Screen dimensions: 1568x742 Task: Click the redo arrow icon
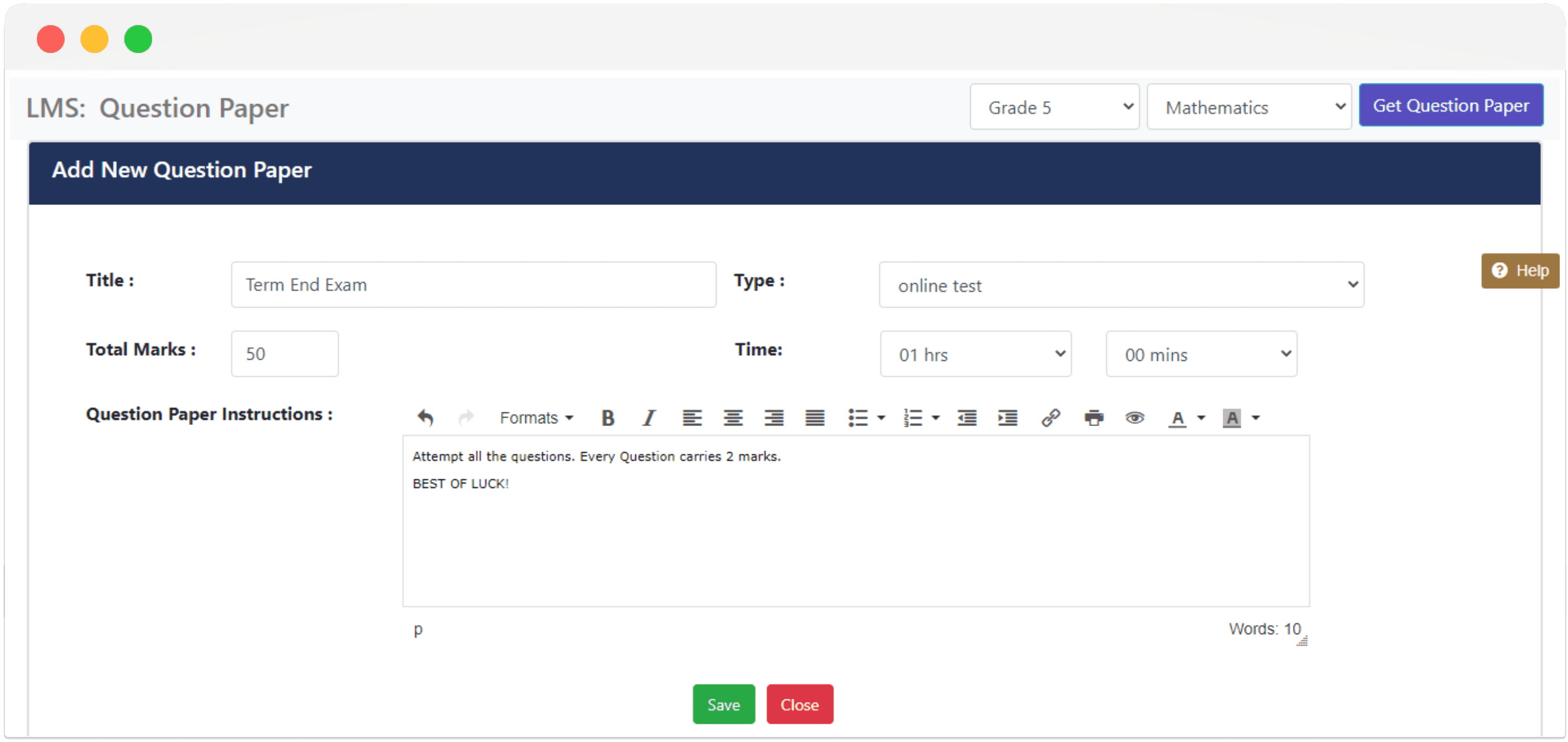463,418
